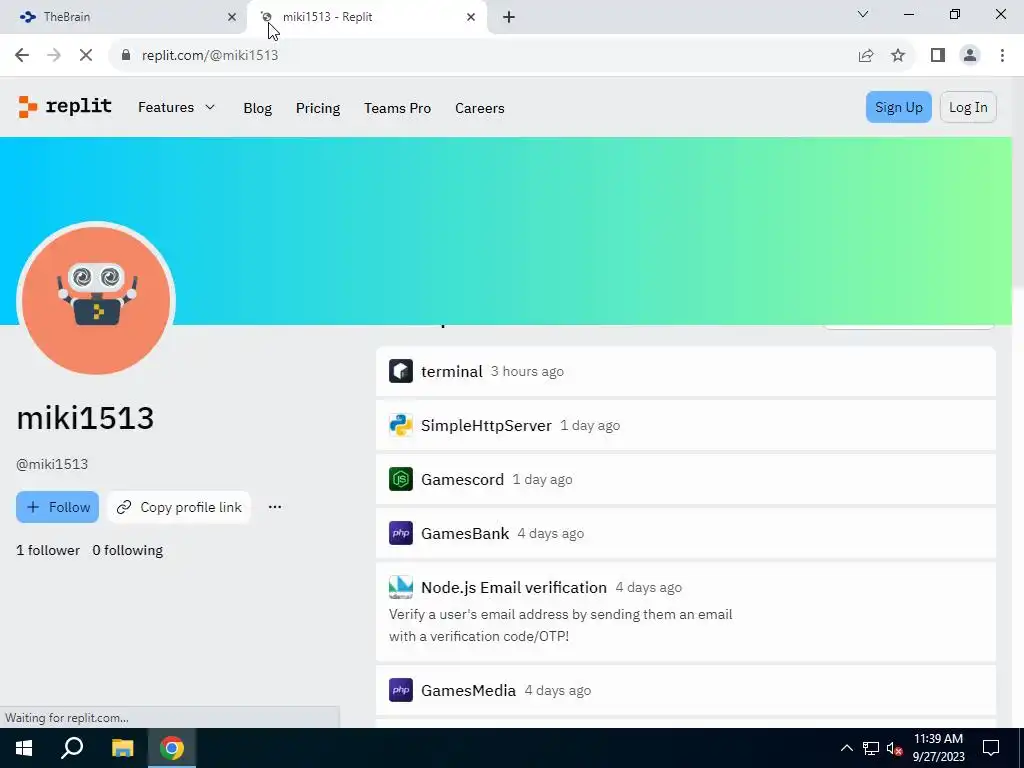Viewport: 1024px width, 768px height.
Task: Click the Log In button
Action: (968, 107)
